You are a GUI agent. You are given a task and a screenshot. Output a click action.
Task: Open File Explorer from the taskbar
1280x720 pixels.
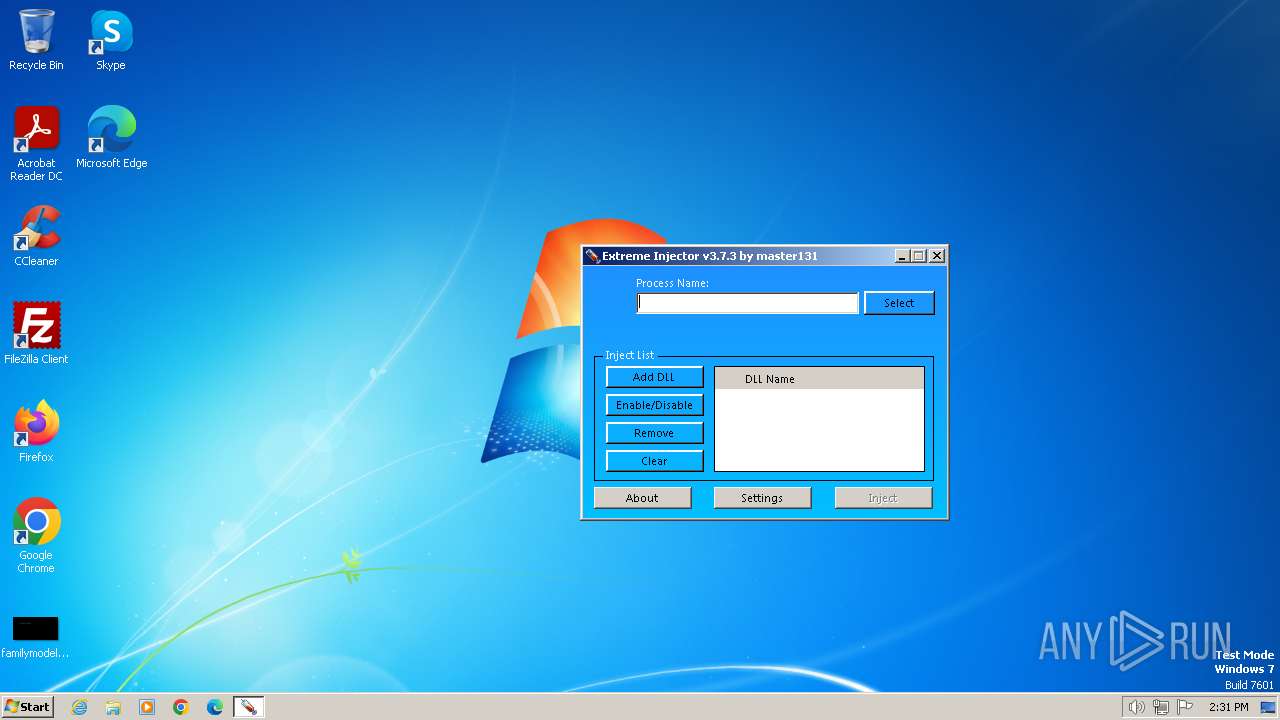113,707
